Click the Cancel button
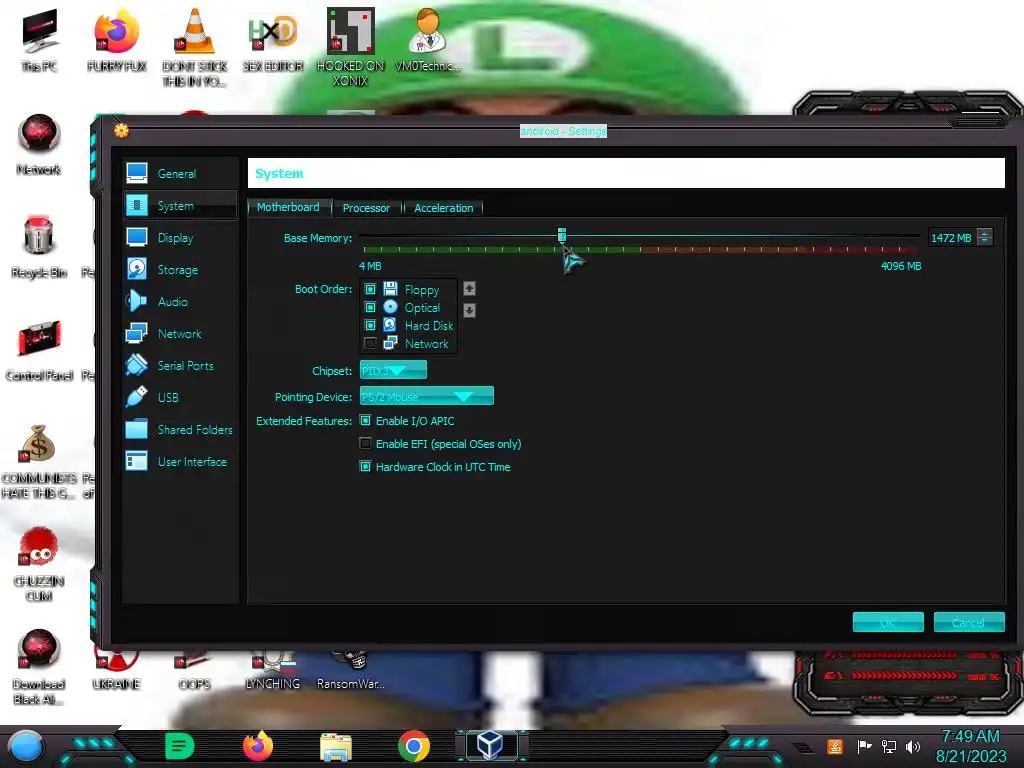This screenshot has width=1024, height=768. [x=968, y=622]
